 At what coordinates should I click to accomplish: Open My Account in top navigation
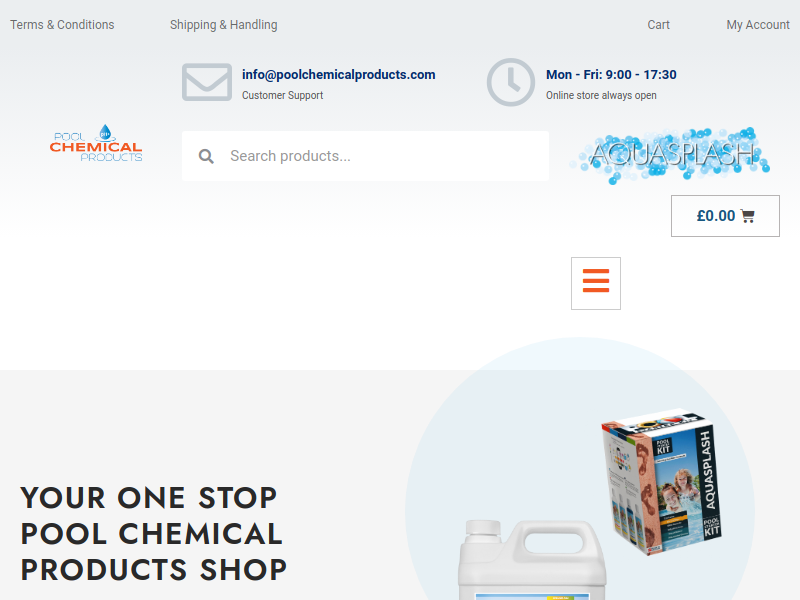(x=758, y=24)
